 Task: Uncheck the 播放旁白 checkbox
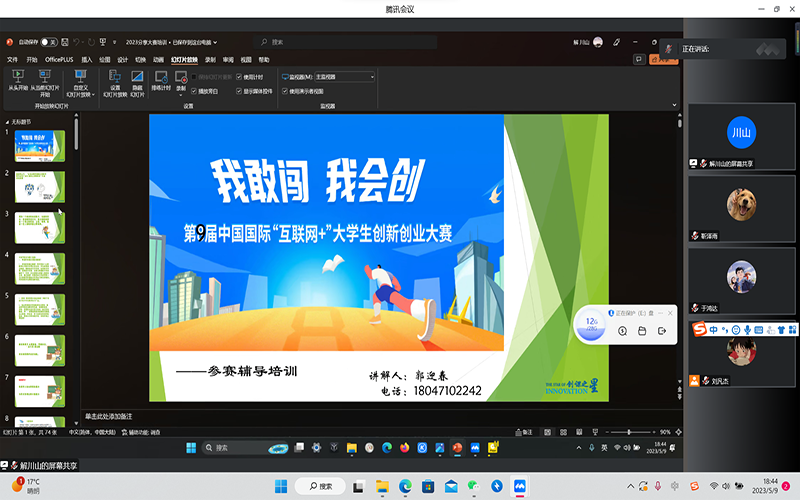194,90
